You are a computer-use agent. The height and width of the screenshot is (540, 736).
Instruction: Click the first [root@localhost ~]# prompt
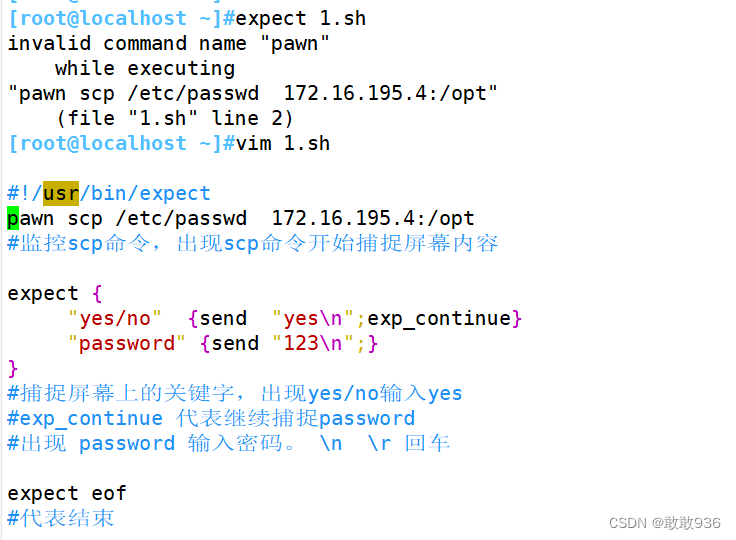click(122, 19)
